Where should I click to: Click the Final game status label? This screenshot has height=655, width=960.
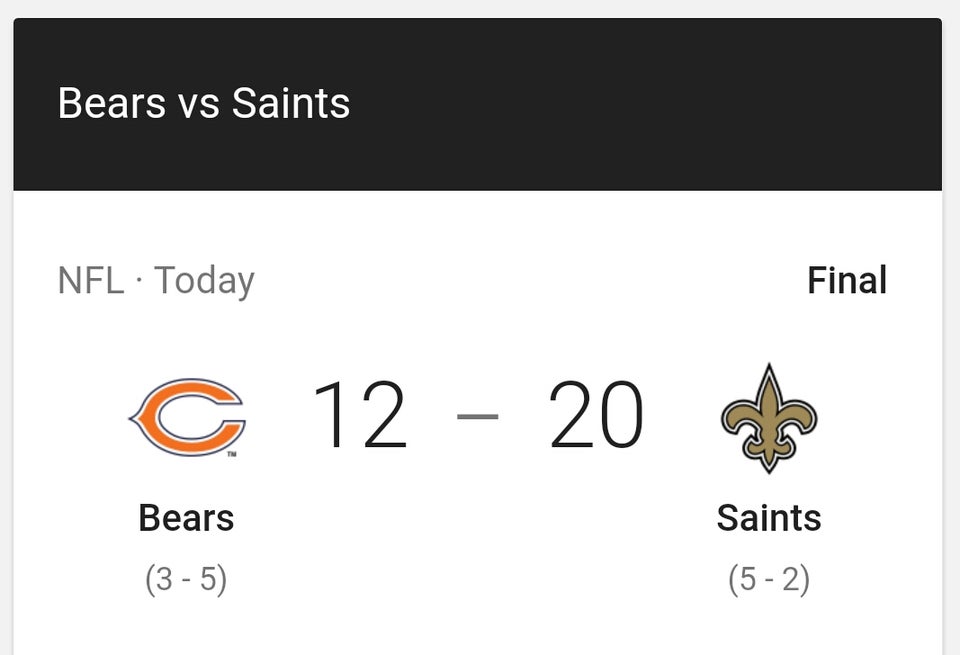[x=847, y=280]
